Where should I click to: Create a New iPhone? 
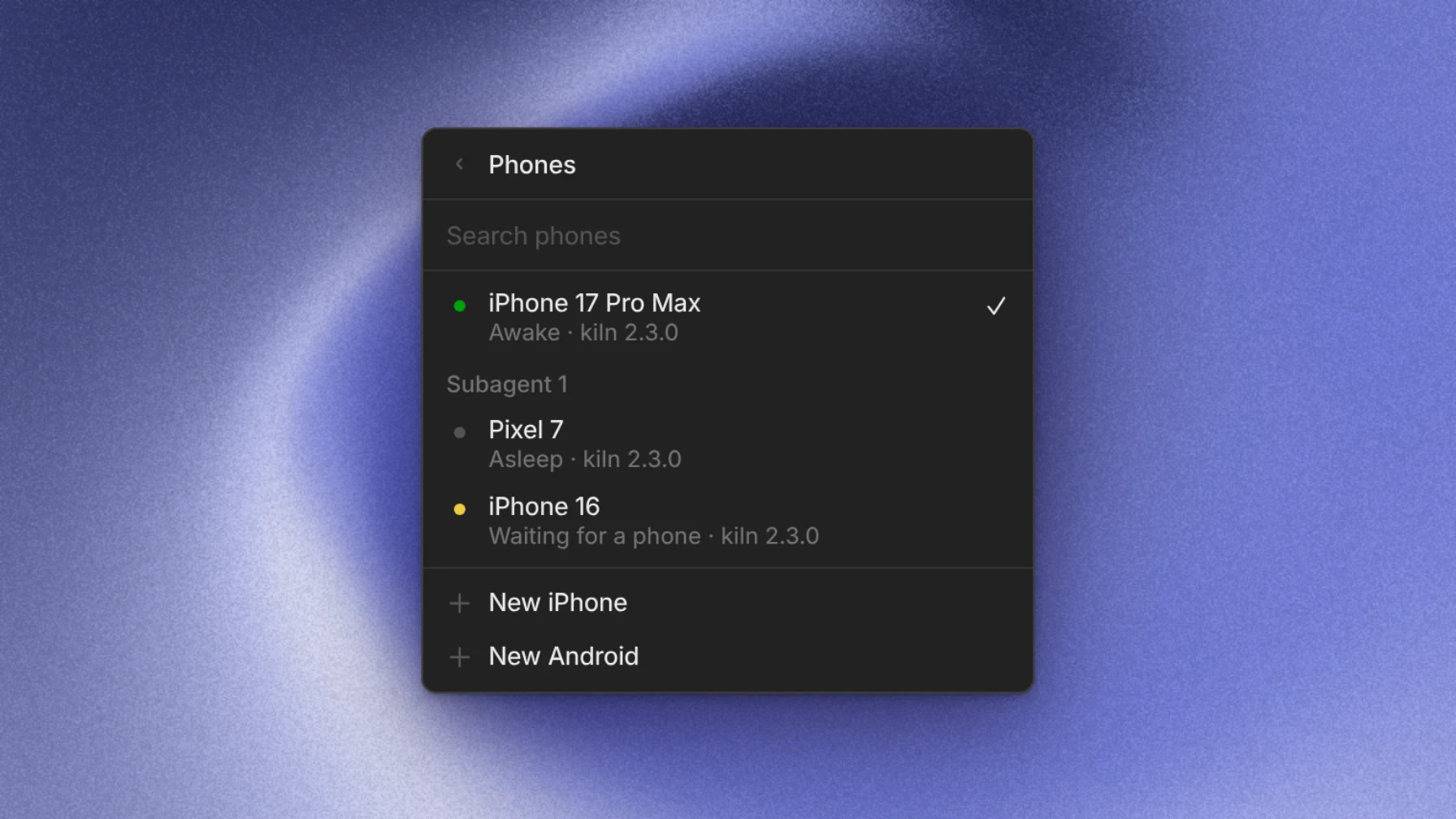point(727,603)
